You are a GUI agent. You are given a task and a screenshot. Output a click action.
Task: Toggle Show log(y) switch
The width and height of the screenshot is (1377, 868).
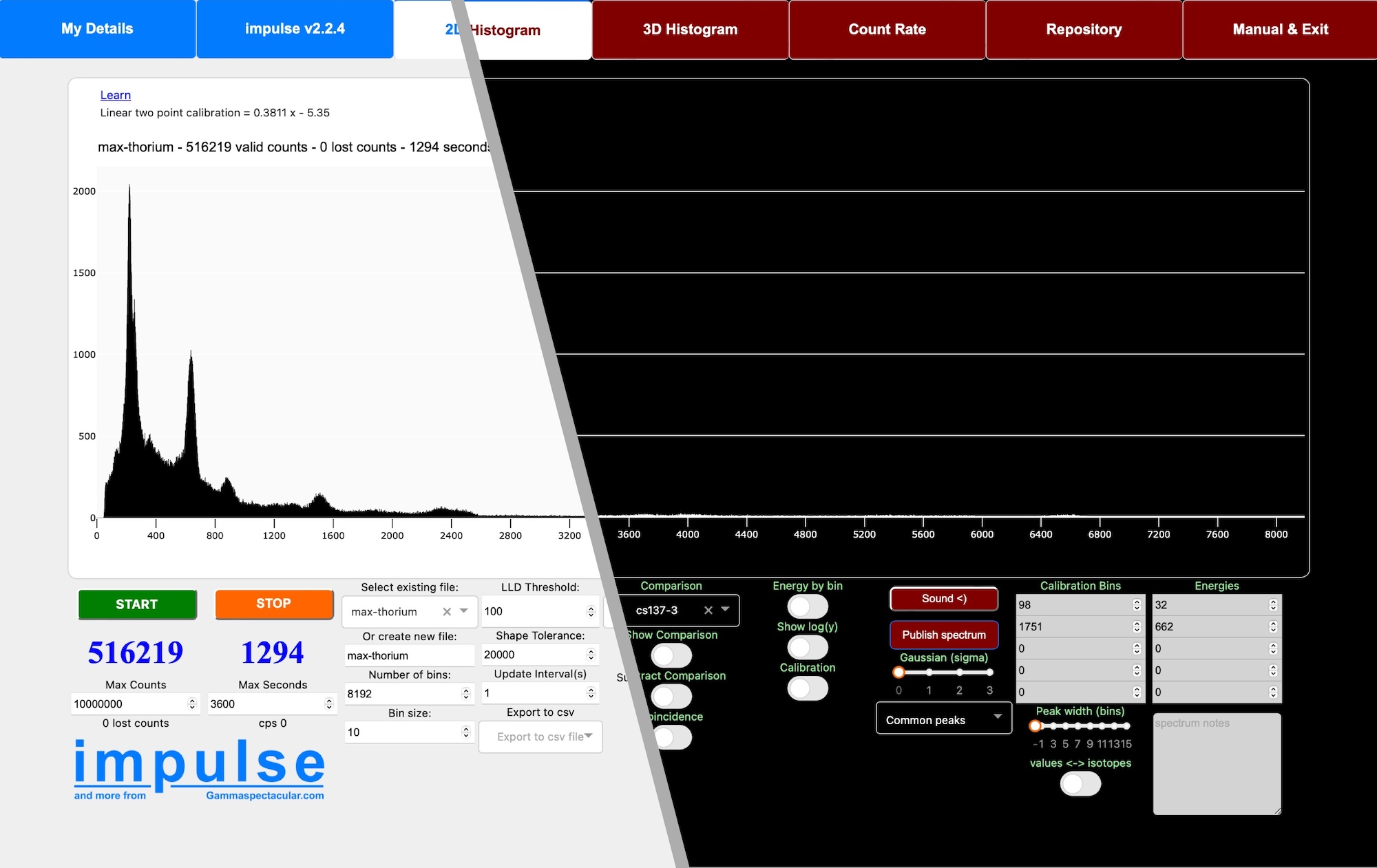tap(807, 647)
